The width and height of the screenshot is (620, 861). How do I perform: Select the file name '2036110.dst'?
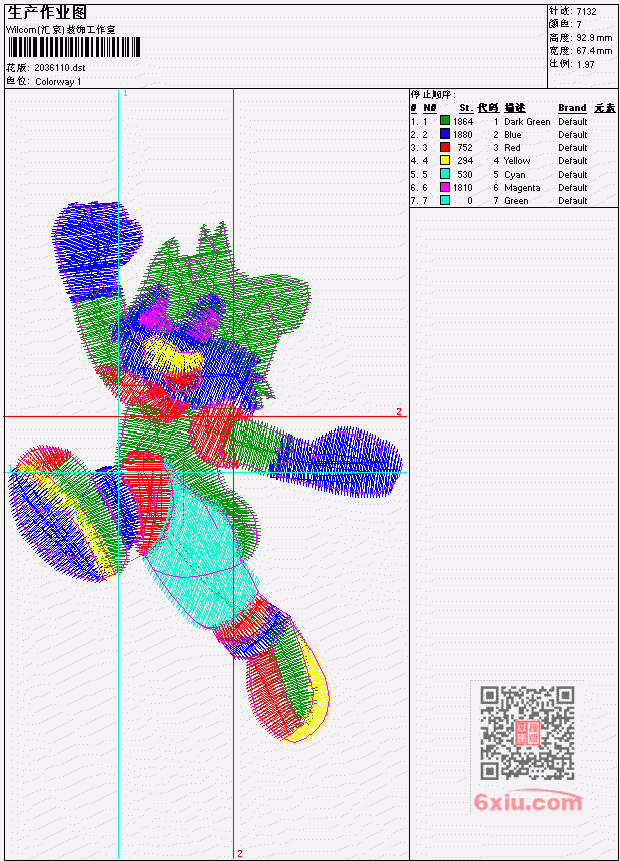point(59,68)
